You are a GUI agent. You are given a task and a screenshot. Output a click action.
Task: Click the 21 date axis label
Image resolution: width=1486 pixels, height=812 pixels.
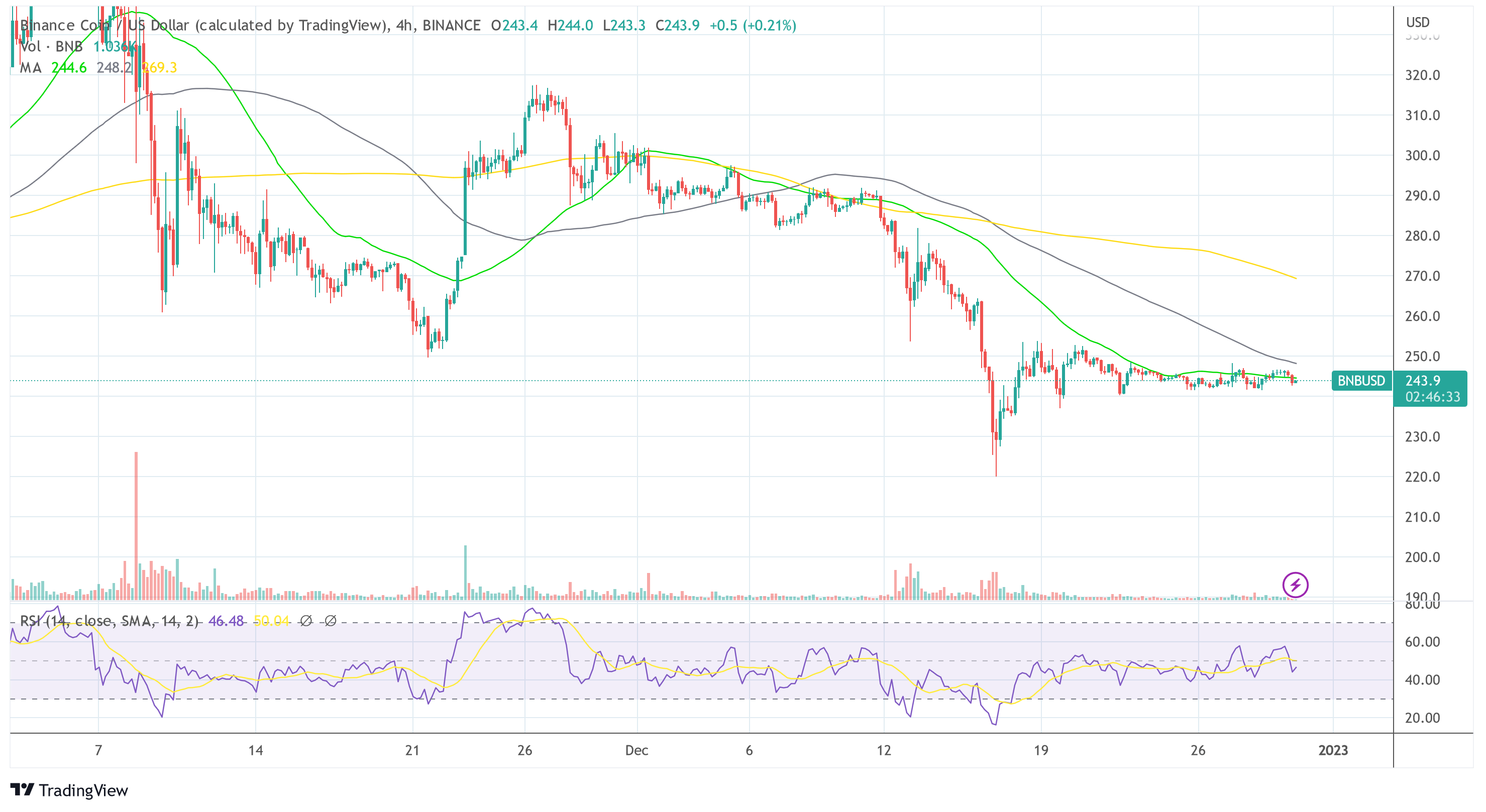pyautogui.click(x=412, y=750)
